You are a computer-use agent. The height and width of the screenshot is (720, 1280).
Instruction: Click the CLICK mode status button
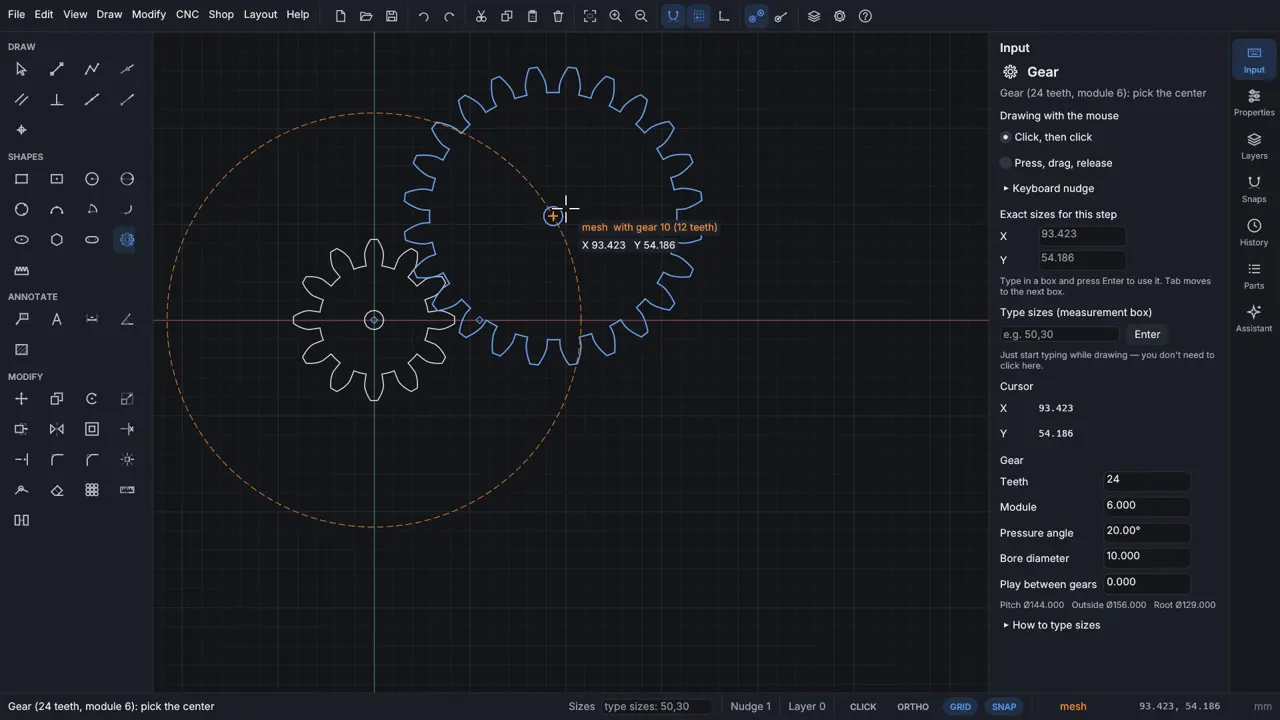(863, 707)
